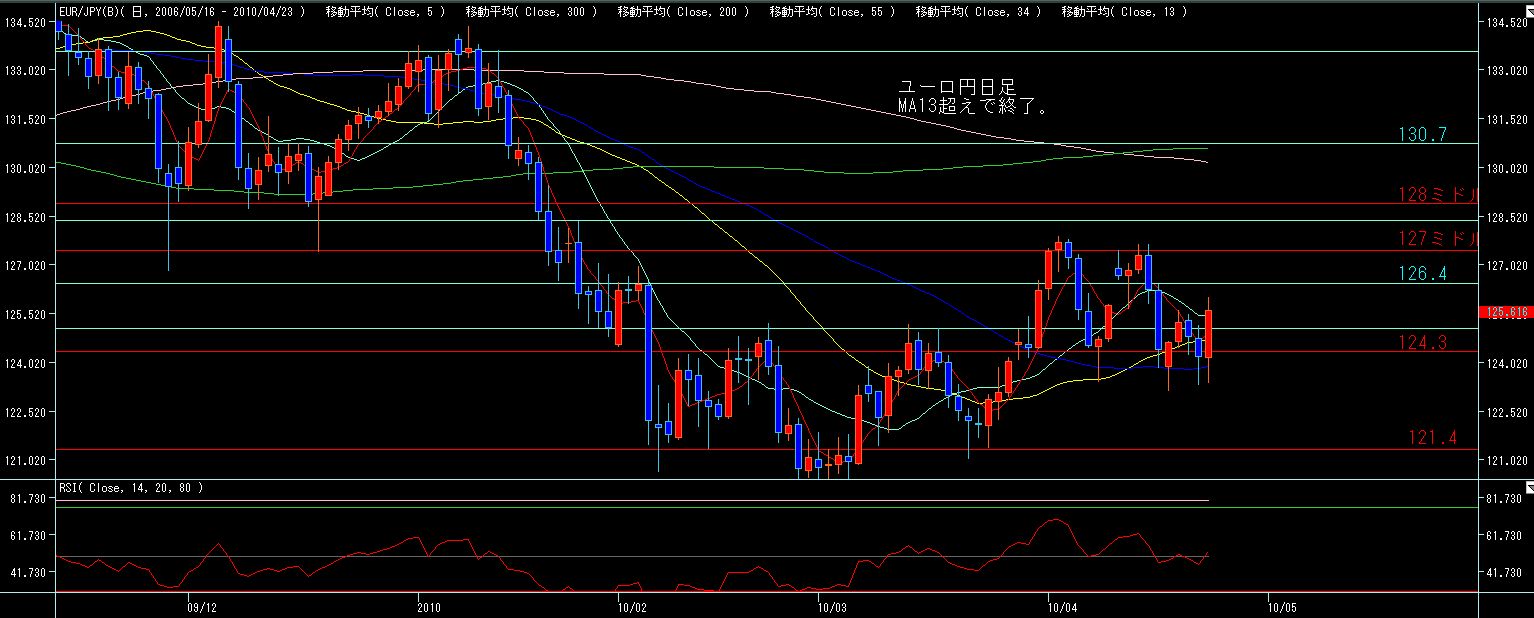Select the 移動平均( Close, 55 ) legend

832,12
